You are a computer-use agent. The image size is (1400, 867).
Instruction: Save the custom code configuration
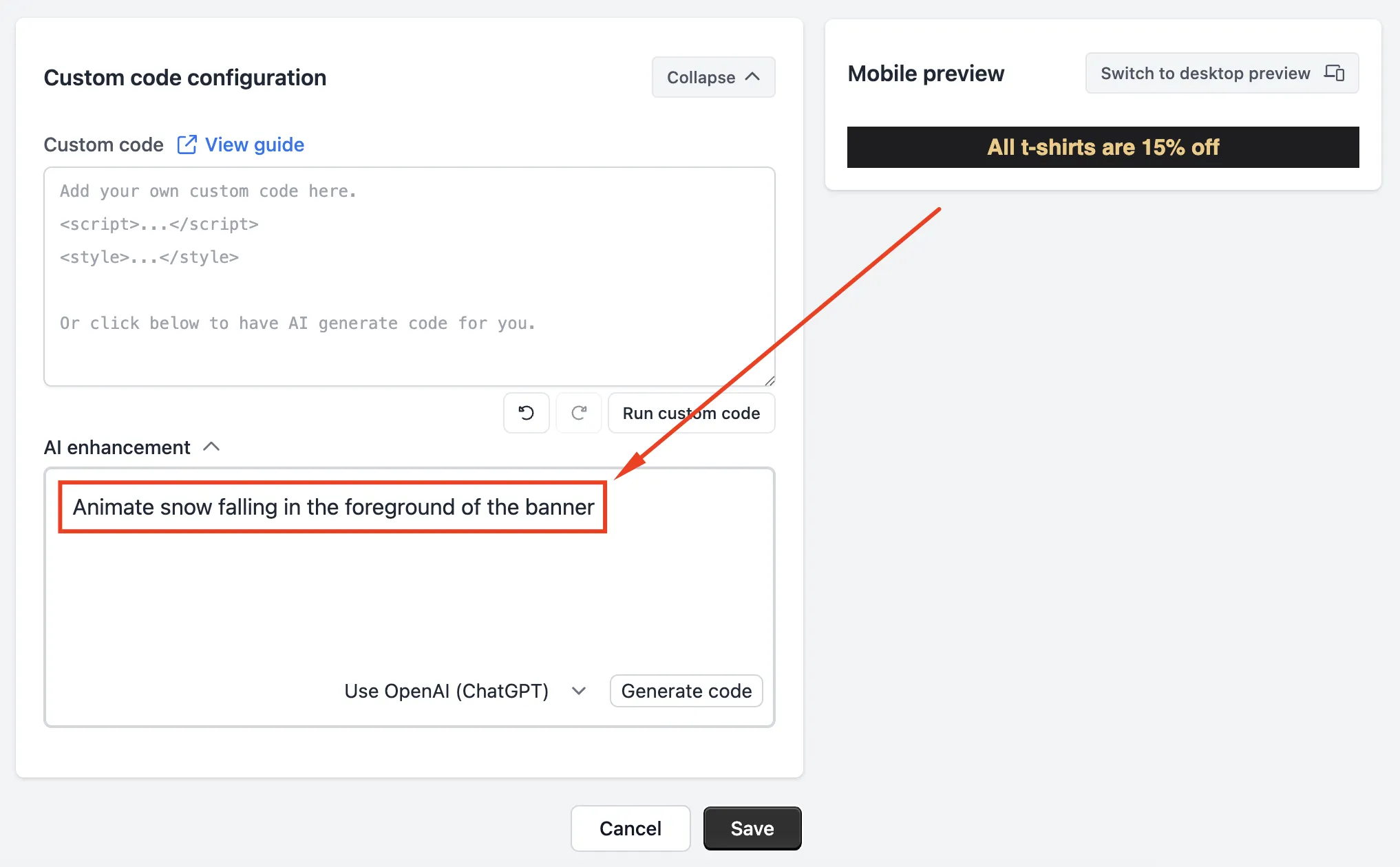coord(752,828)
